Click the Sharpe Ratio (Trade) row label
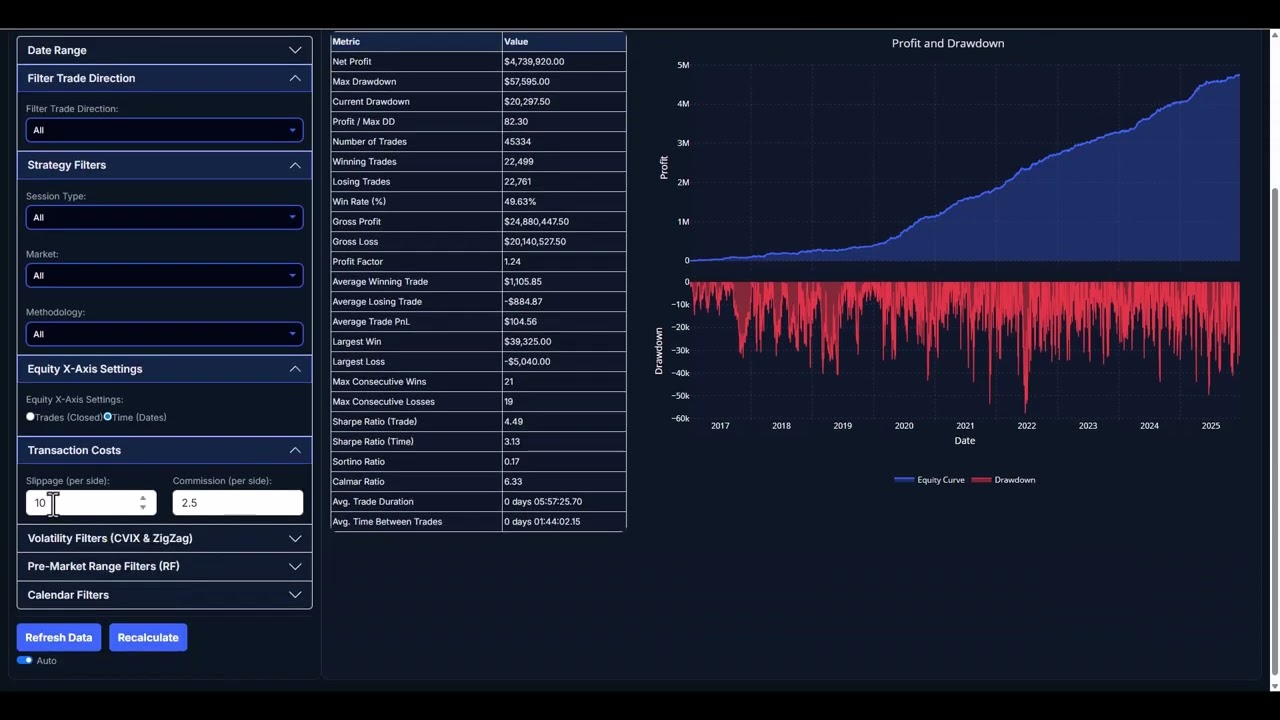 coord(373,422)
